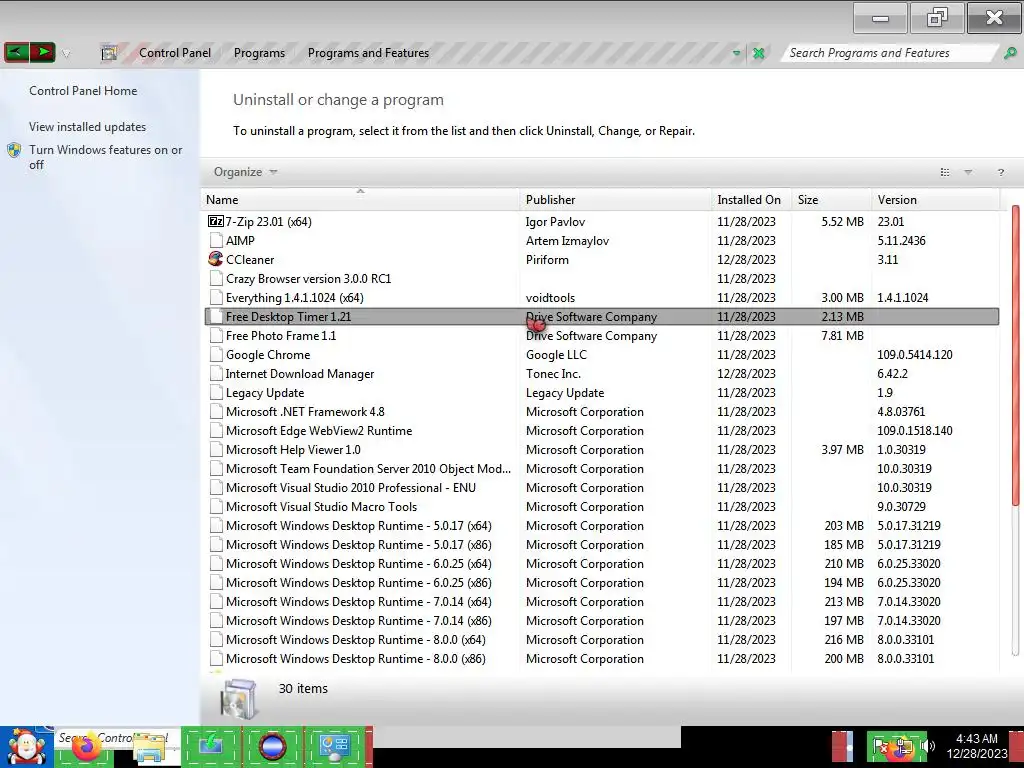Select Desktop Runtime 6.0.25 (x86) row
The image size is (1024, 768).
coord(601,583)
